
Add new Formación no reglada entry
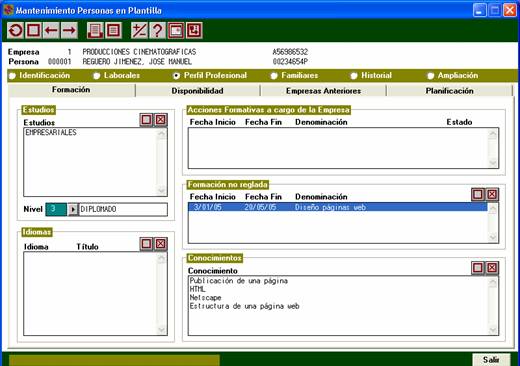click(478, 194)
